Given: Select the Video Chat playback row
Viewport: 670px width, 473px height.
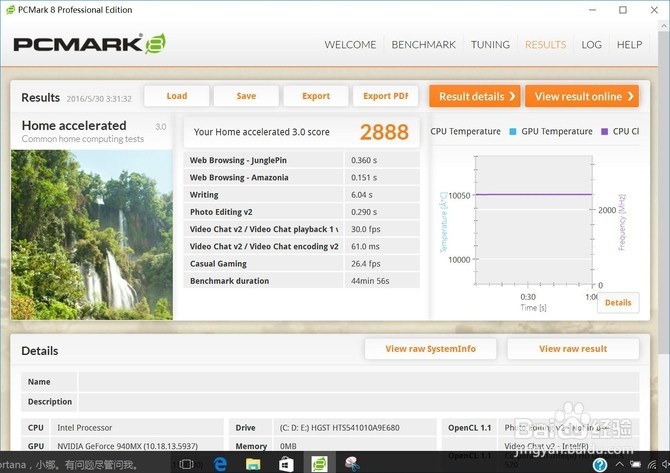Looking at the screenshot, I should (302, 229).
